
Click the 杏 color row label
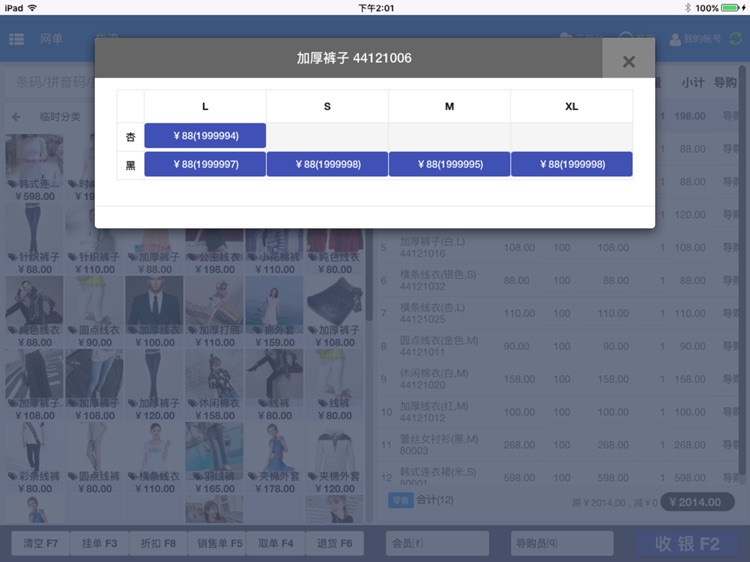coord(131,137)
